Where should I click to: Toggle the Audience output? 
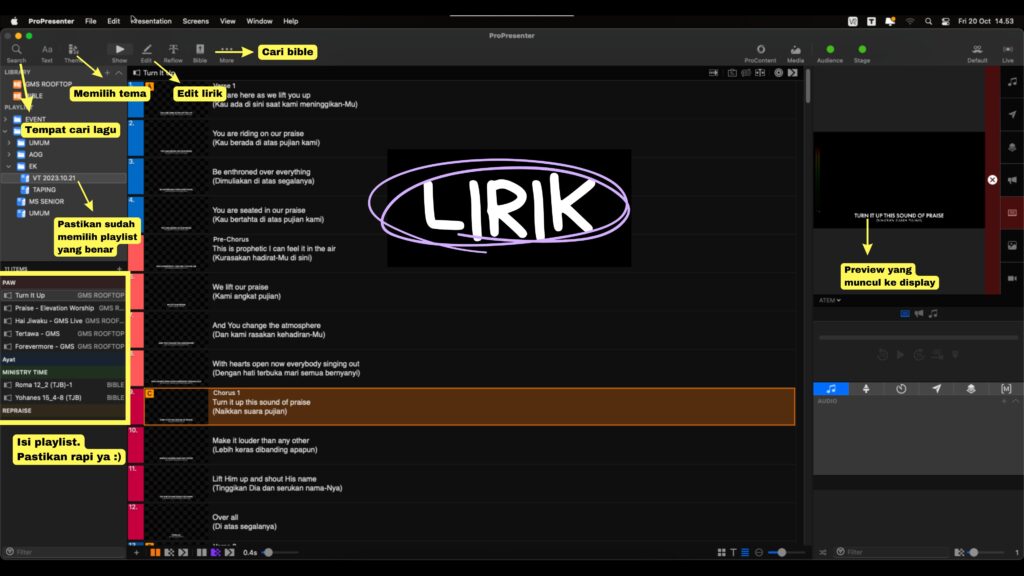coord(830,53)
